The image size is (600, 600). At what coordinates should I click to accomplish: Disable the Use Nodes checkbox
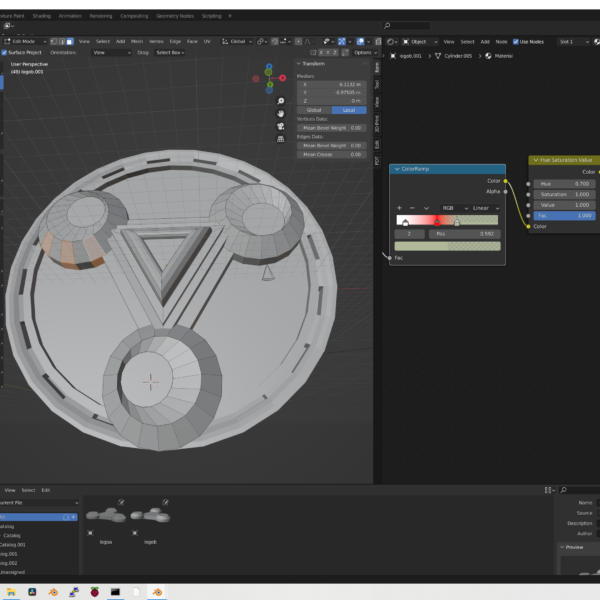[516, 42]
